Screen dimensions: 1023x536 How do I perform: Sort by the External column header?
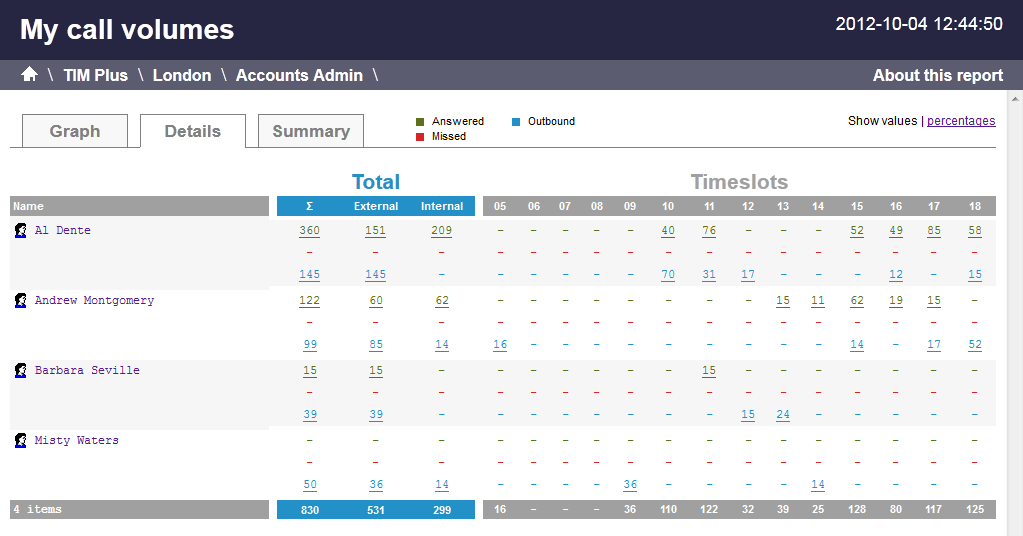coord(376,206)
